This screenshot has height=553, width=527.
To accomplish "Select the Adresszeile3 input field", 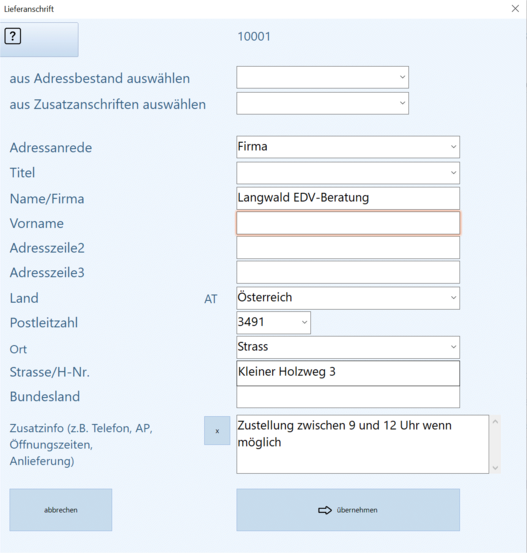I will click(348, 272).
